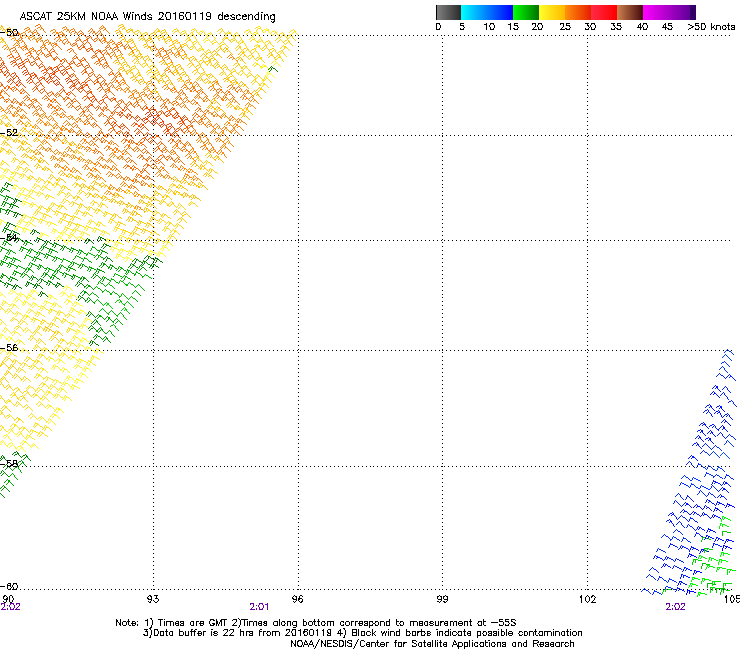Click the '2:02' time label under longitude 90
740x650 pixels.
pos(10,607)
